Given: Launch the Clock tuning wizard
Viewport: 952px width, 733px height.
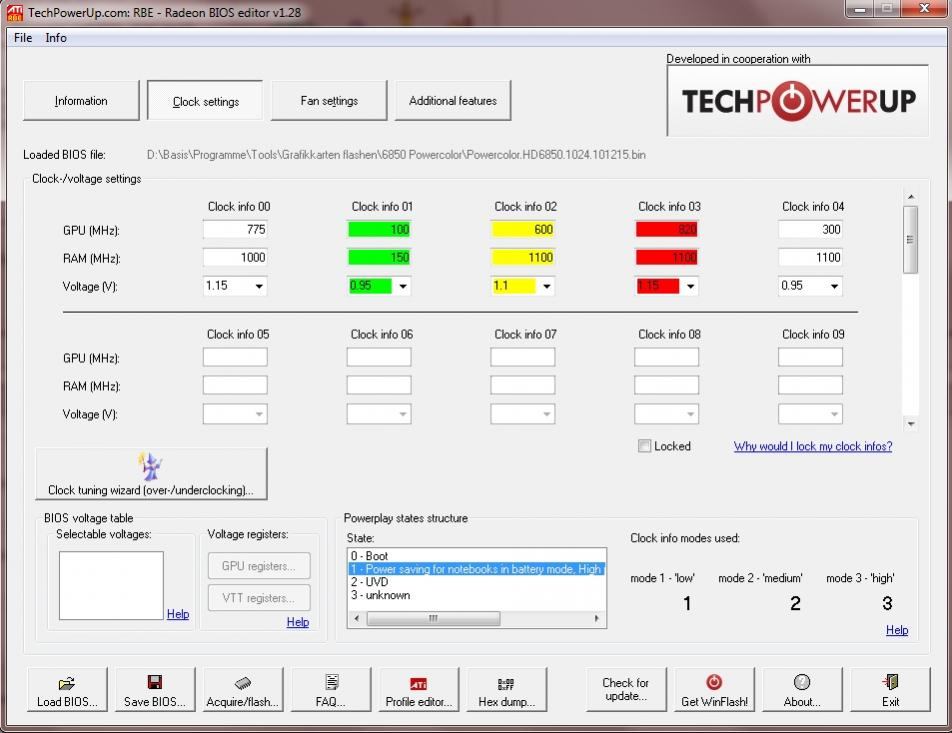Looking at the screenshot, I should coord(151,474).
